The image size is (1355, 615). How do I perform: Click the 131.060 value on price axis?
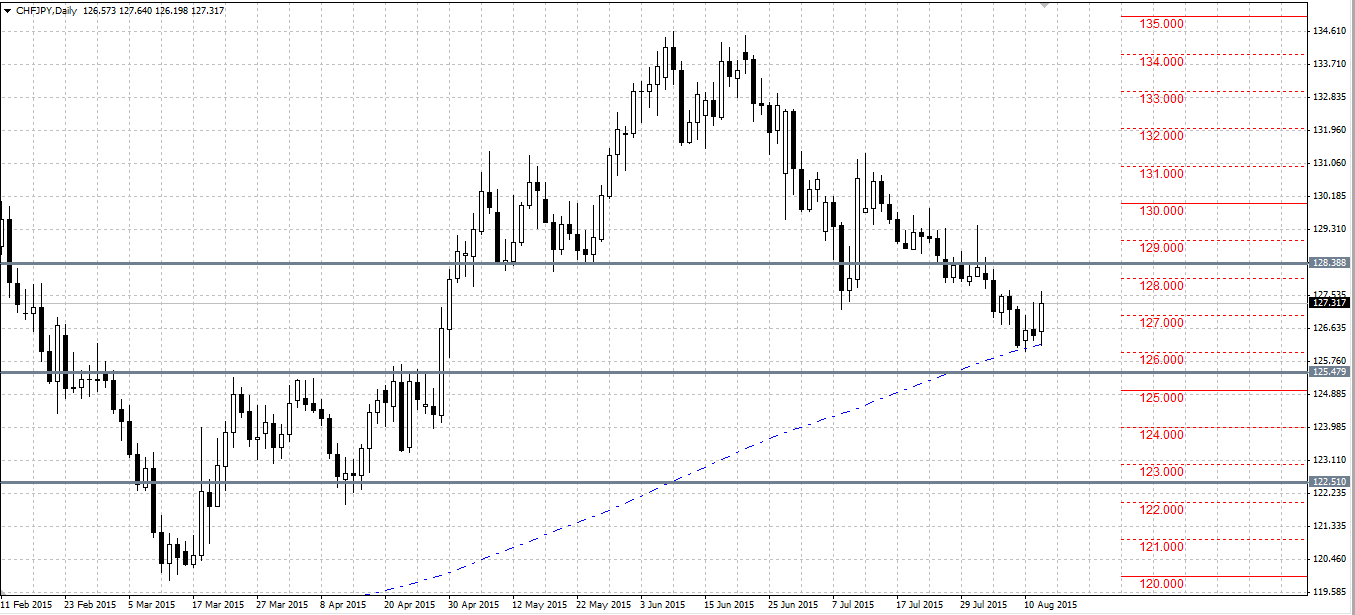coord(1329,163)
